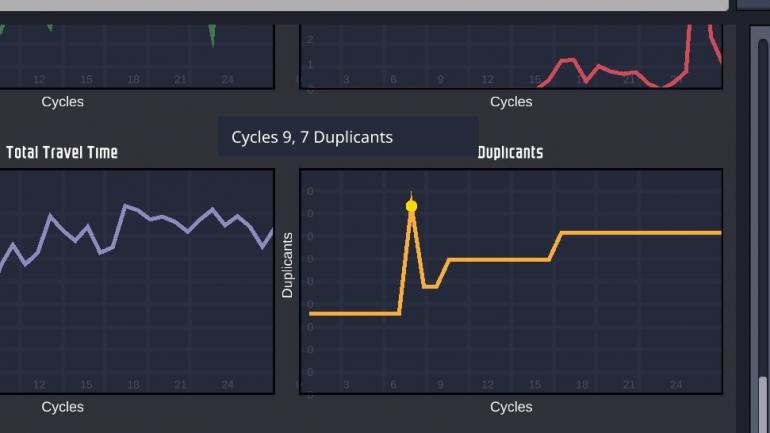Click the flat start of the orange Duplicants line
This screenshot has width=770, height=433.
[x=350, y=313]
